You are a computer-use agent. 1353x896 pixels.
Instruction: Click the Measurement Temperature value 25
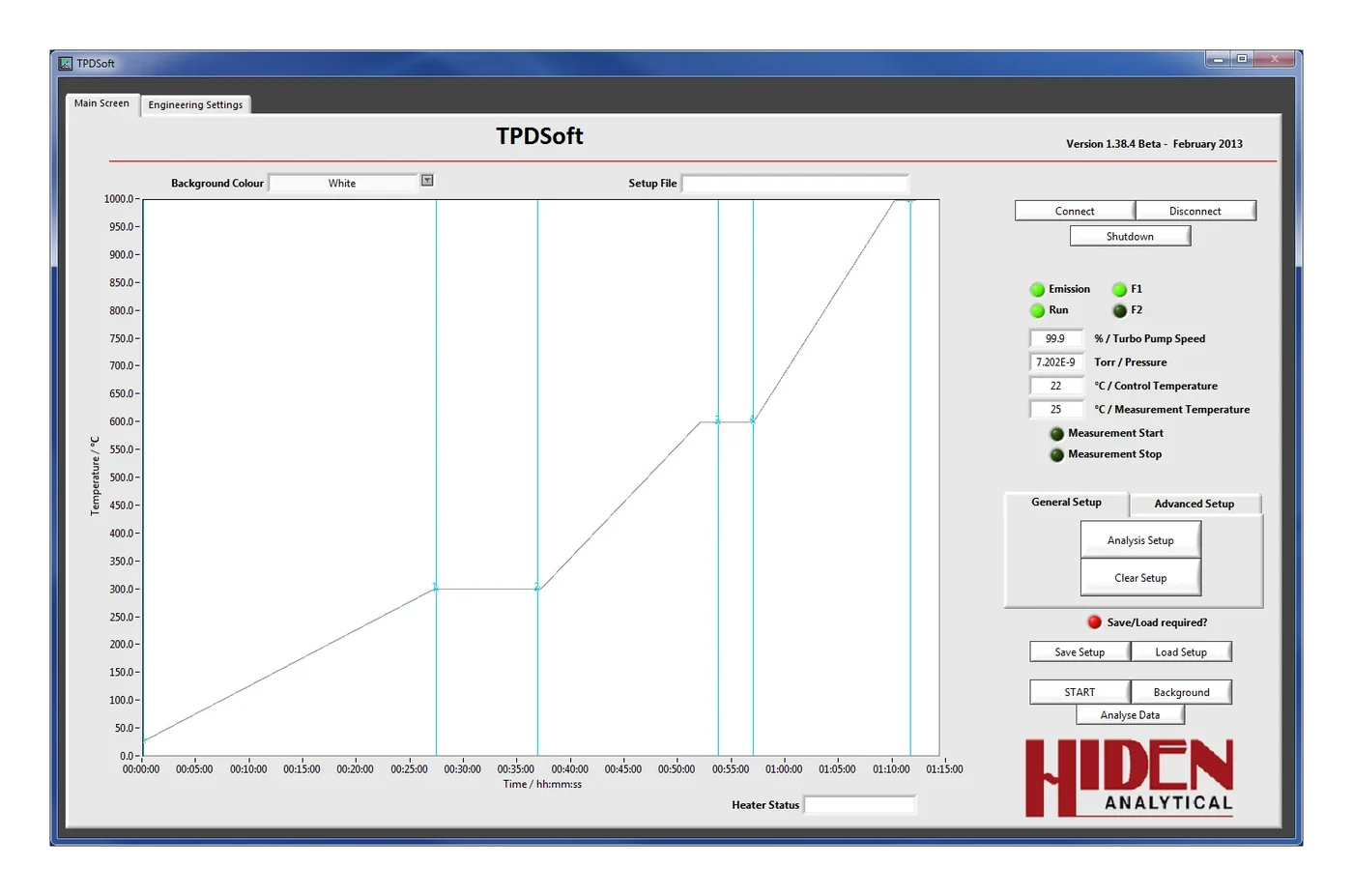(x=1055, y=410)
